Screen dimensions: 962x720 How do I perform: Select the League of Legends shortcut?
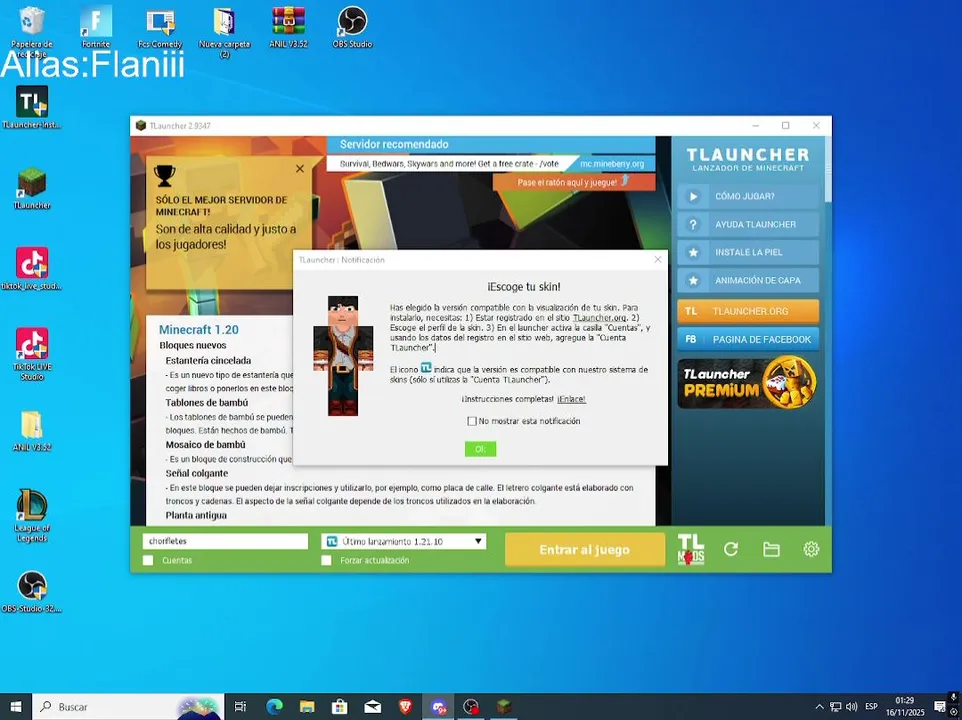[x=31, y=515]
